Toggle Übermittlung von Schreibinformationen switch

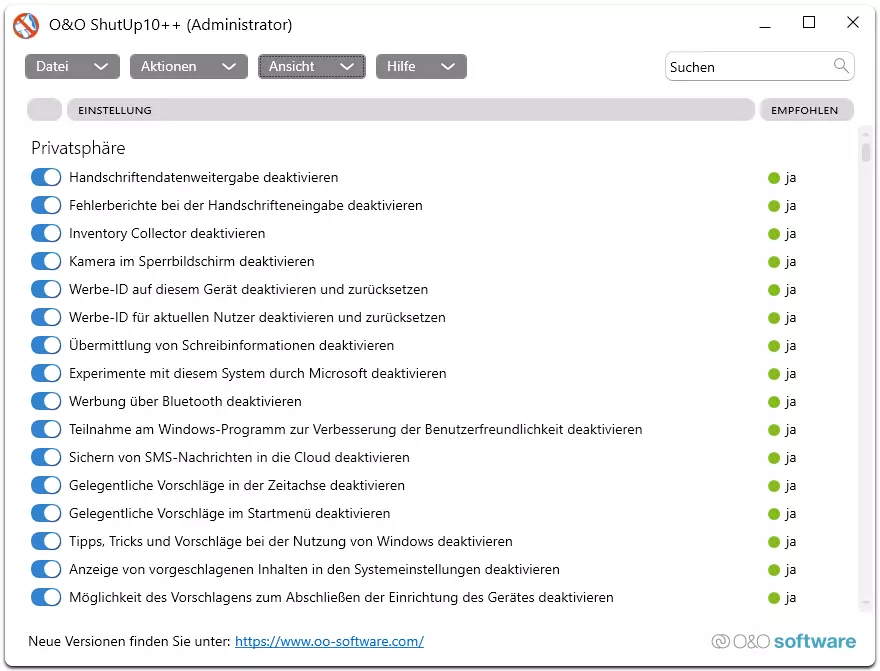(46, 346)
